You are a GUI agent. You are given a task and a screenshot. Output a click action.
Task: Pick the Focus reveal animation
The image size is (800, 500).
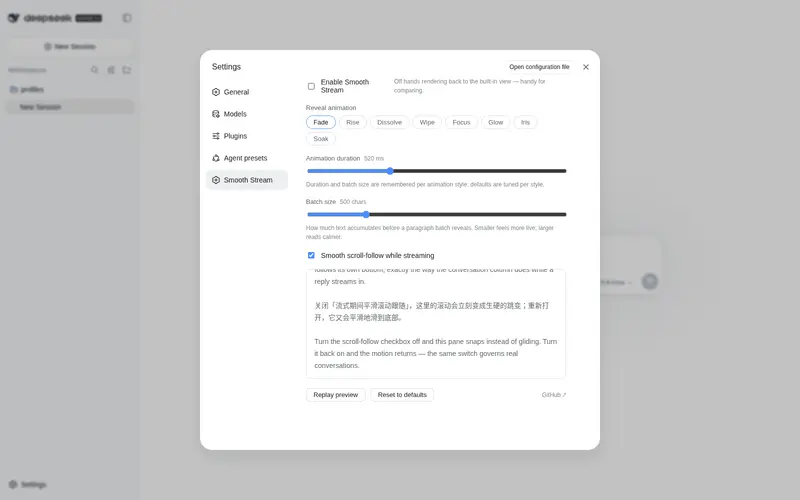[461, 122]
